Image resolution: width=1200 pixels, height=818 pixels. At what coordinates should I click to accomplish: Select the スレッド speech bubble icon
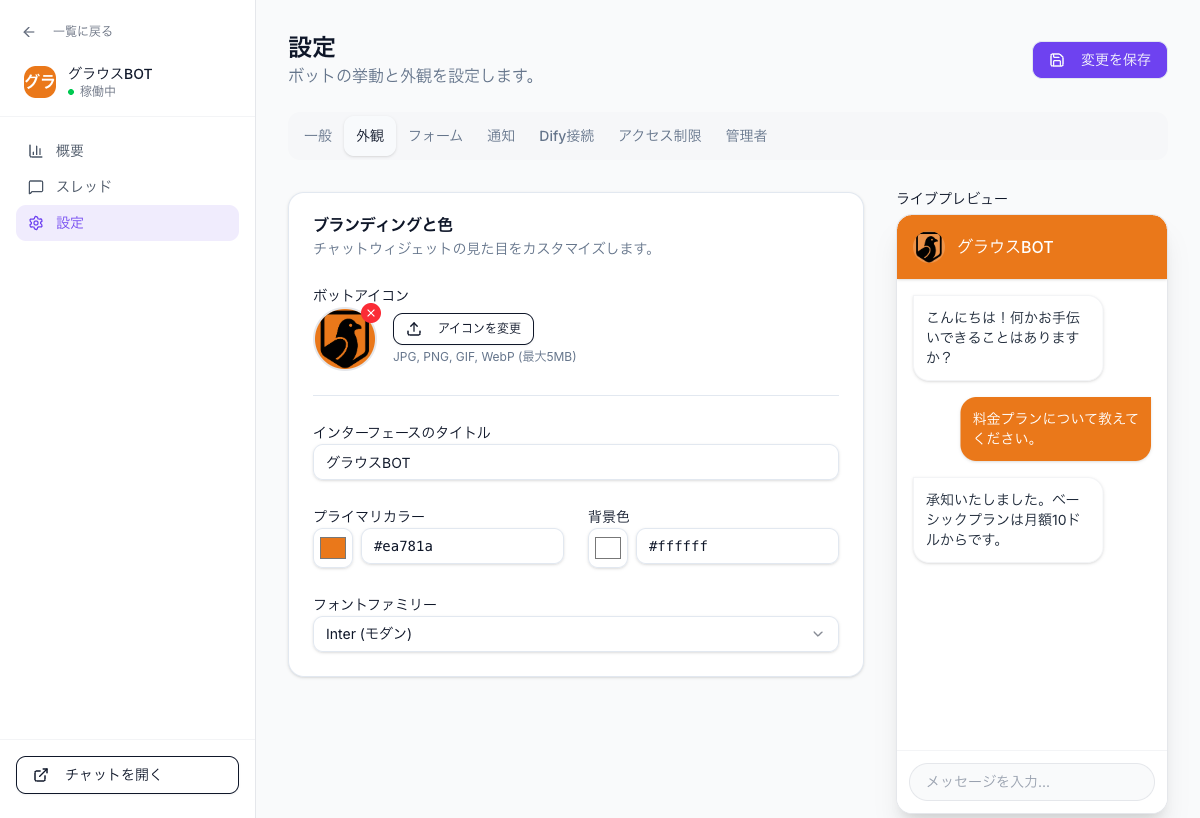(x=36, y=186)
